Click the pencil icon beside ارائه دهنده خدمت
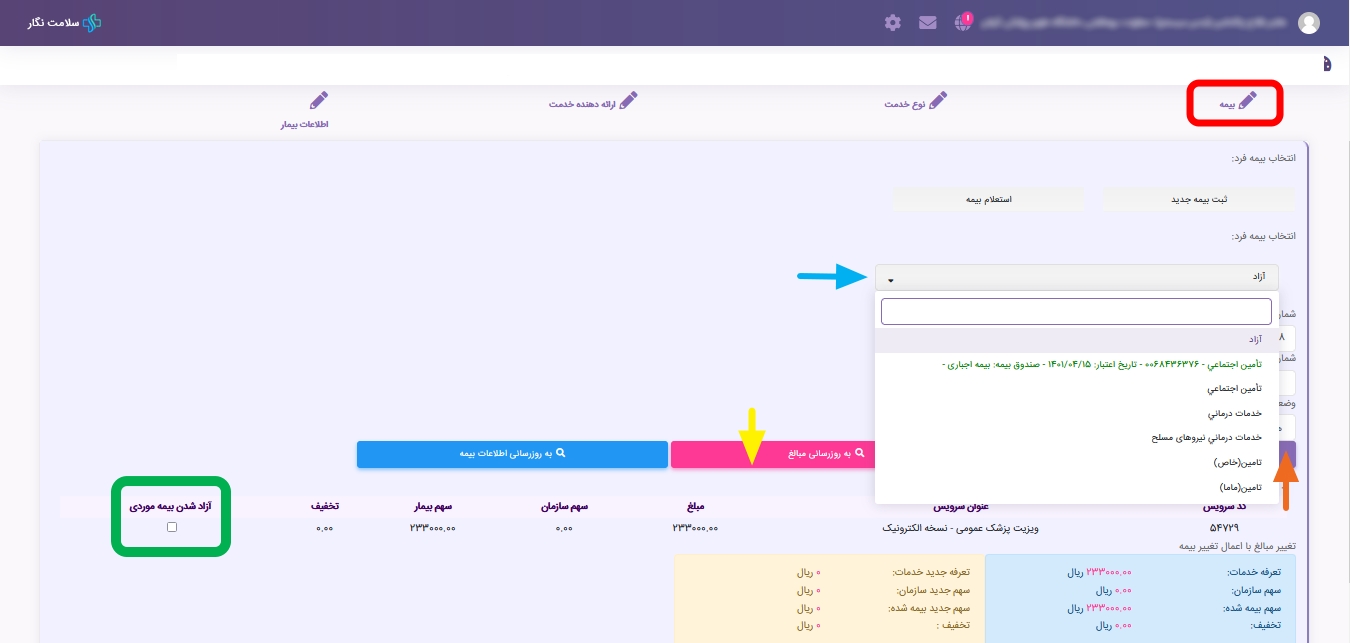 tap(628, 101)
